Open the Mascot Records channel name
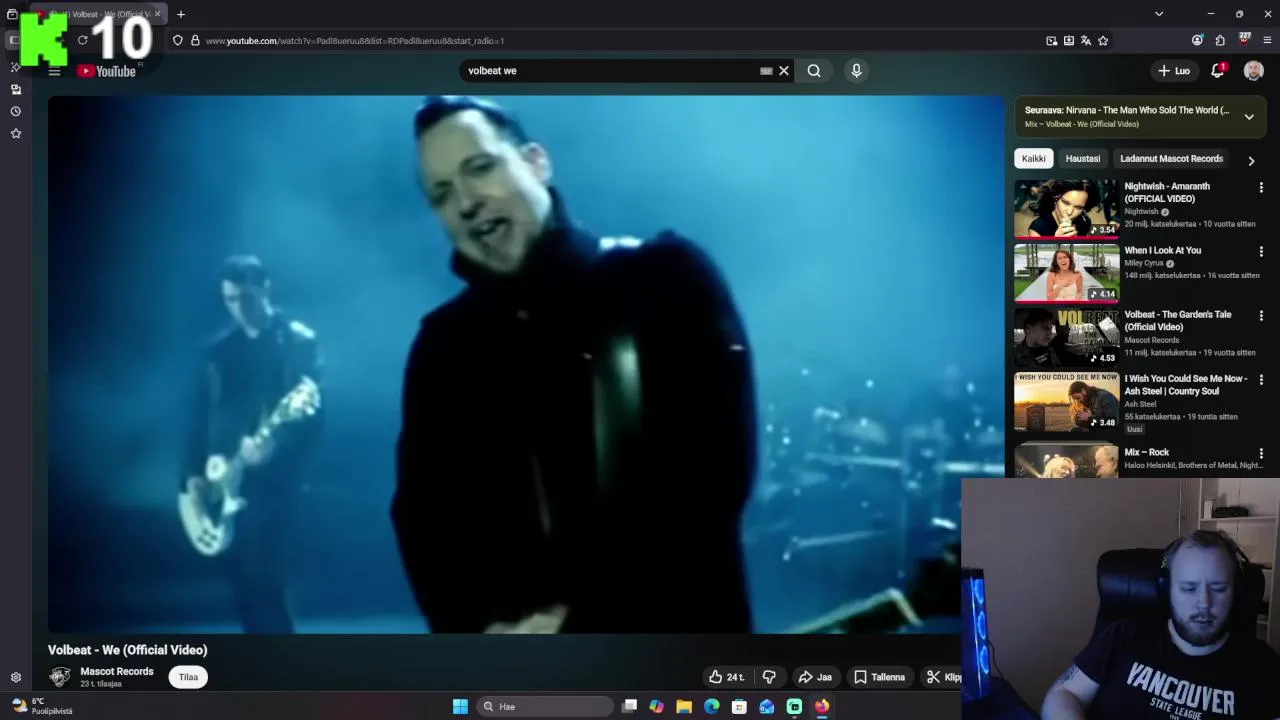The image size is (1280, 720). tap(117, 671)
